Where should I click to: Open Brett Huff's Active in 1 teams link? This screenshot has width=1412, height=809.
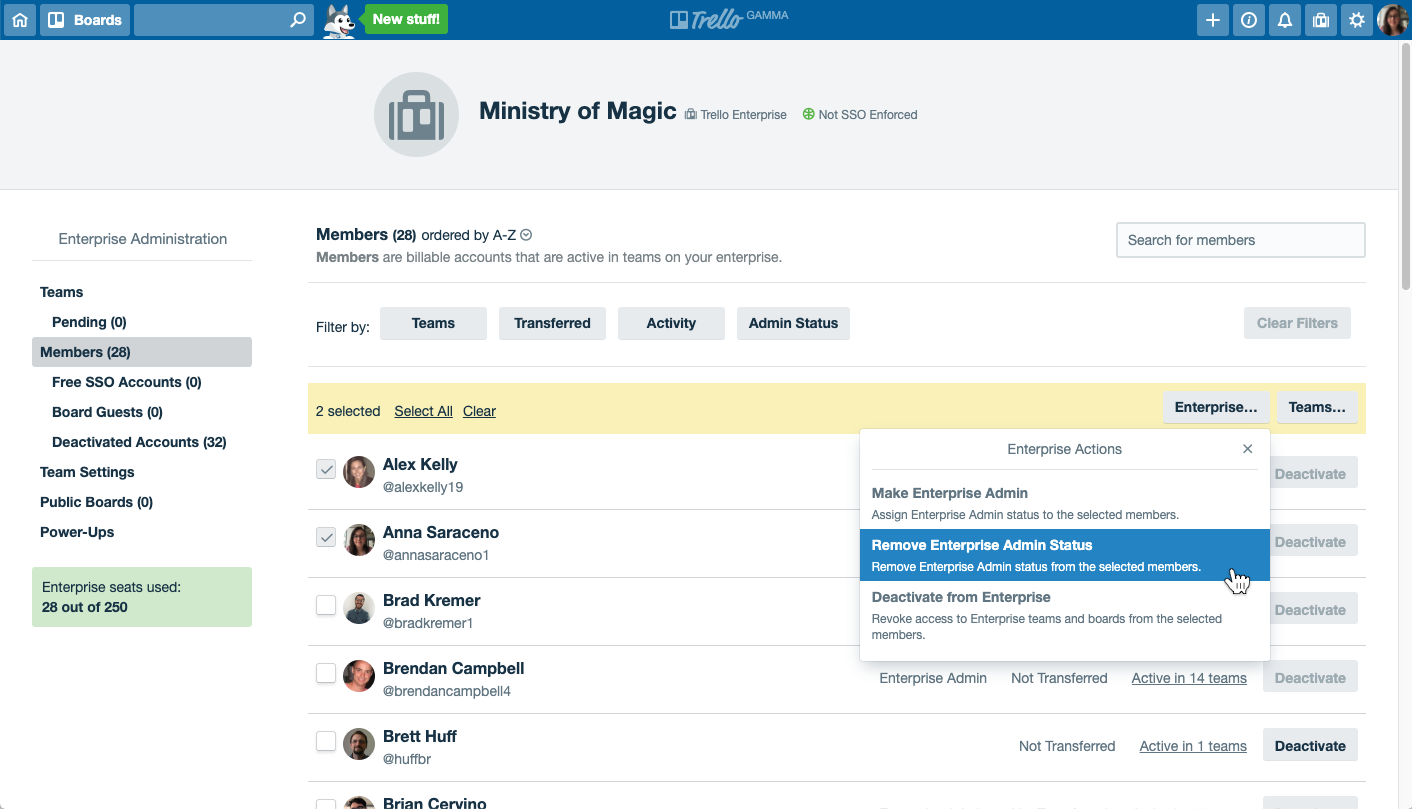pos(1193,746)
